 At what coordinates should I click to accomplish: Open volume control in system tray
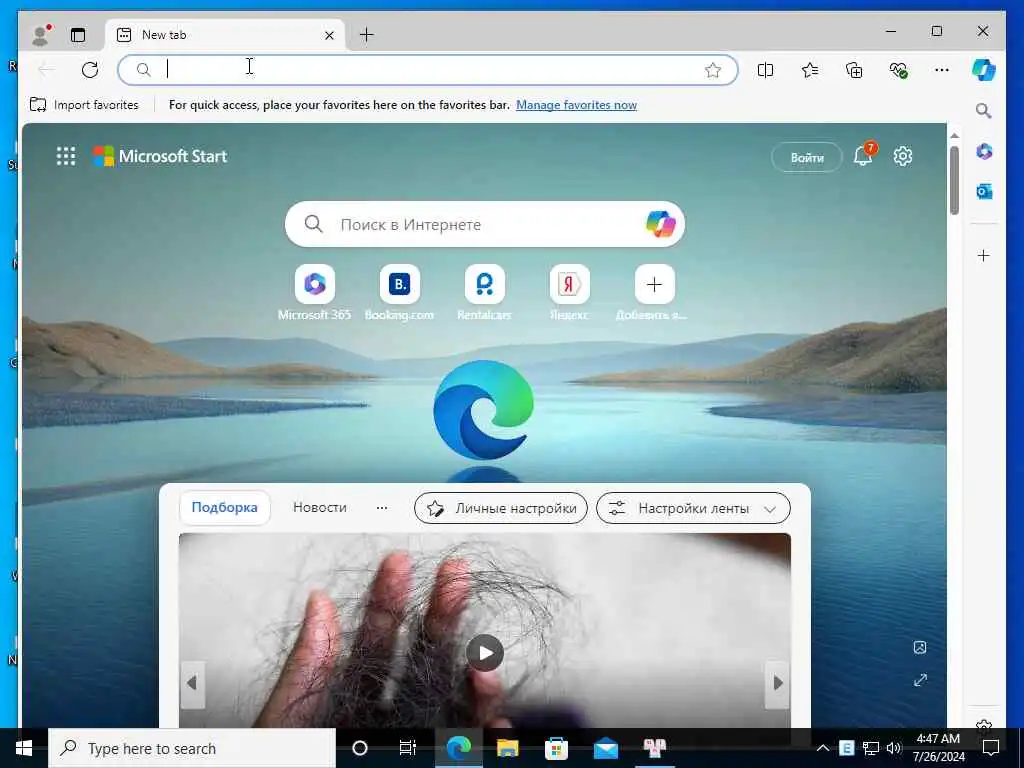[894, 748]
